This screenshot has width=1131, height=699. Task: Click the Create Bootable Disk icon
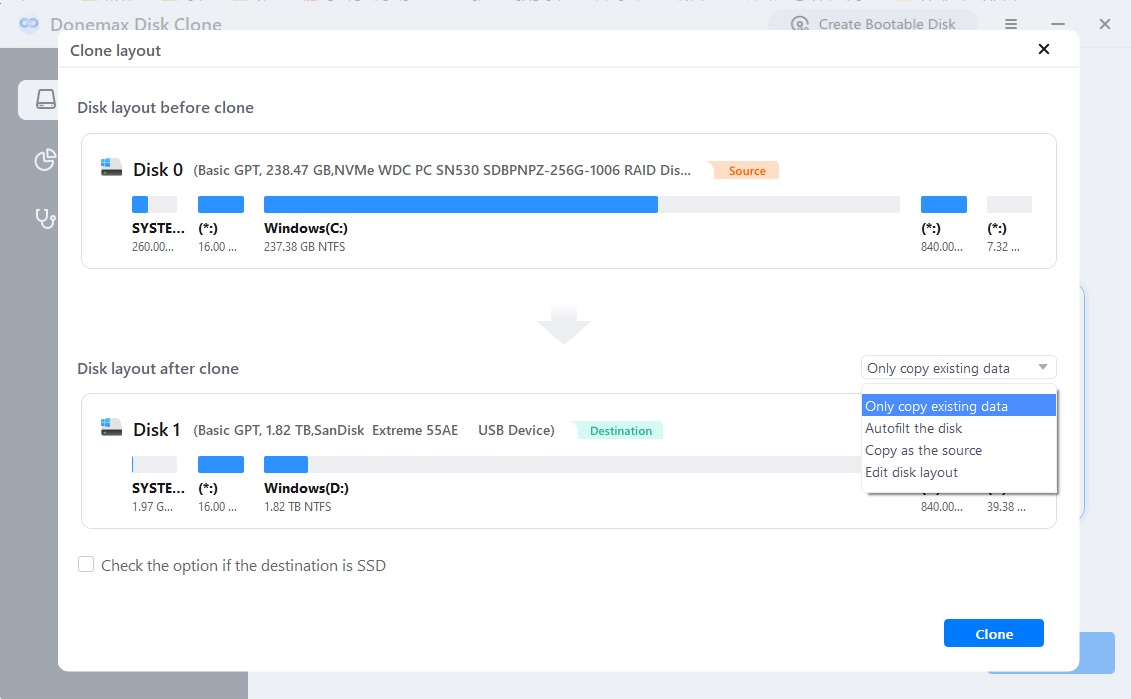tap(801, 23)
